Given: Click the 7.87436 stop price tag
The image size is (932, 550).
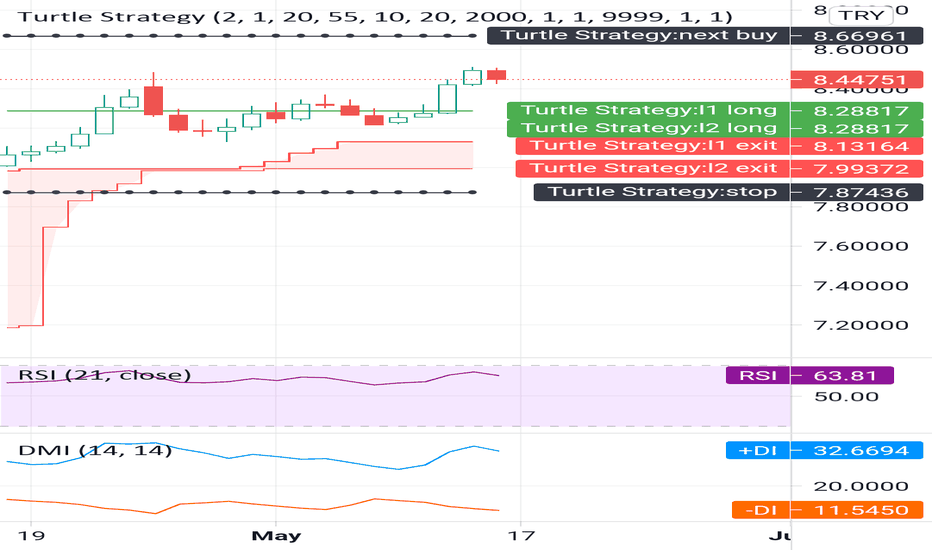Looking at the screenshot, I should tap(859, 192).
